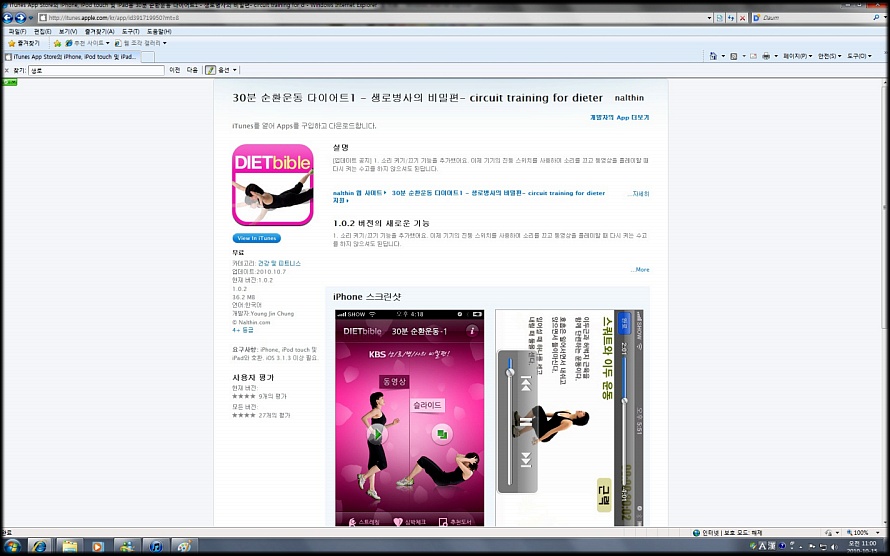Click Internet Explorer taskbar icon
The height and width of the screenshot is (556, 890).
click(40, 546)
